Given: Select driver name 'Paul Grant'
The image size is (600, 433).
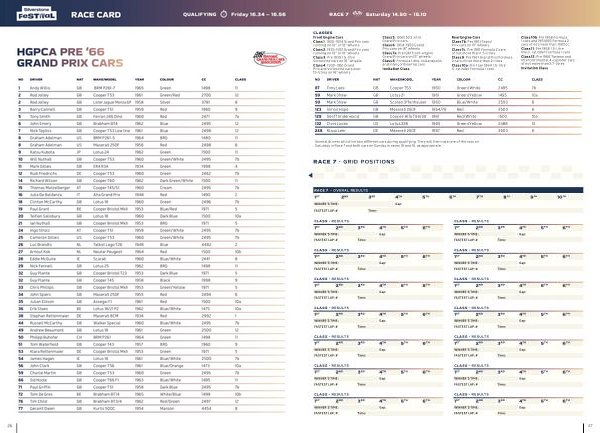Looking at the screenshot, I should click(x=39, y=209).
